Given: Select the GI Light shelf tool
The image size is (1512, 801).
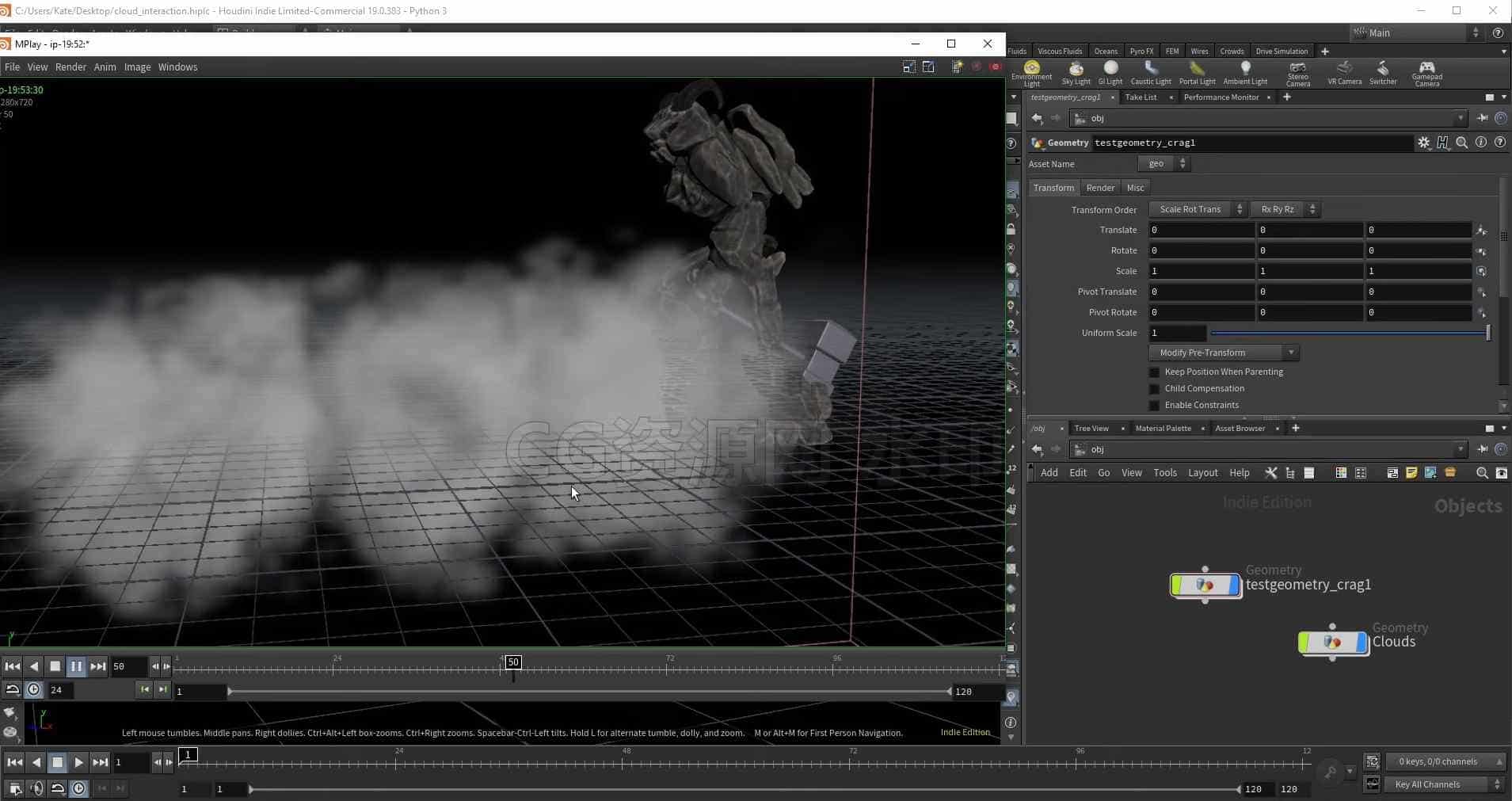Looking at the screenshot, I should (x=1110, y=73).
